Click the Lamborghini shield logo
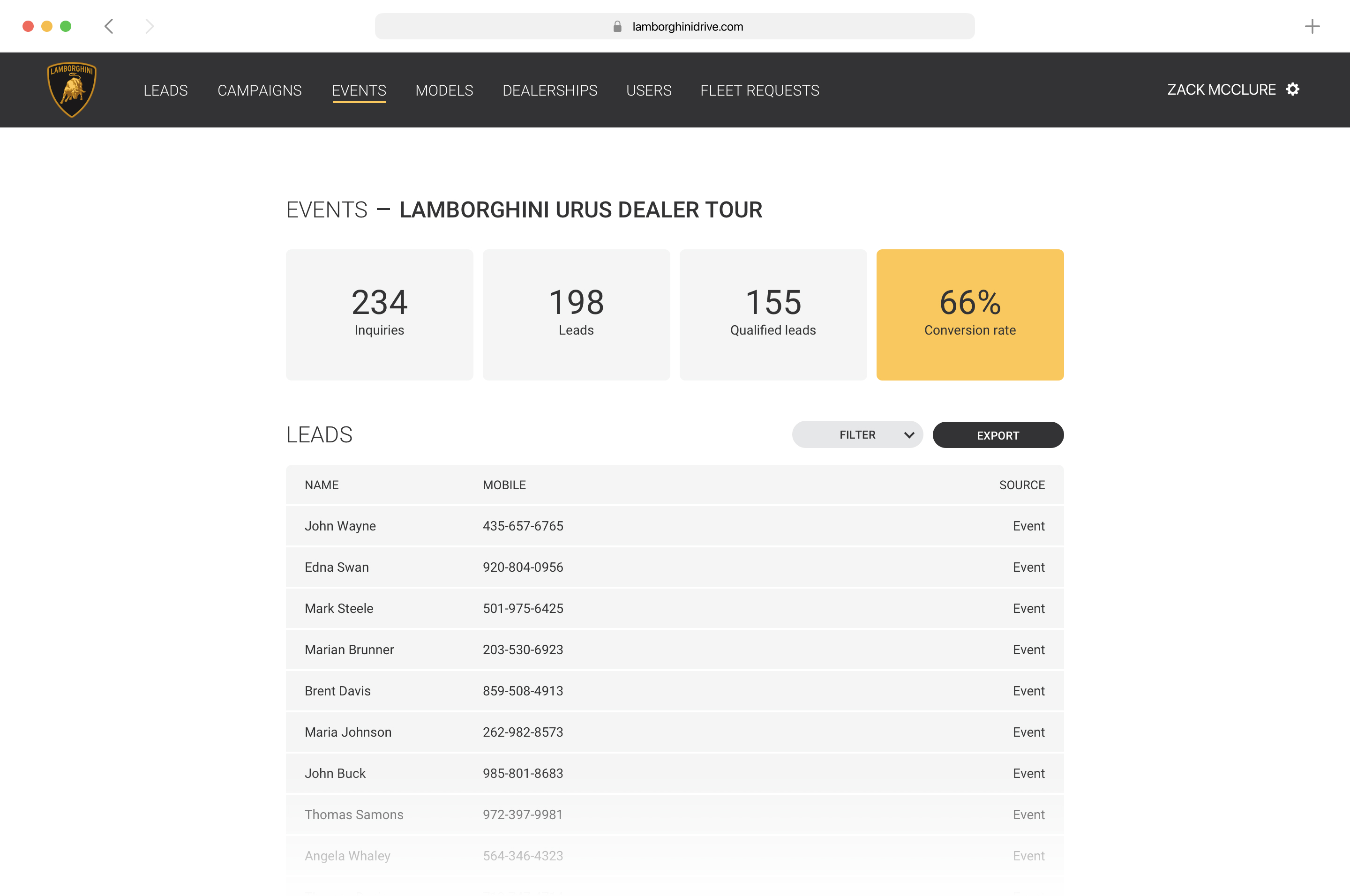The image size is (1350, 896). (71, 90)
